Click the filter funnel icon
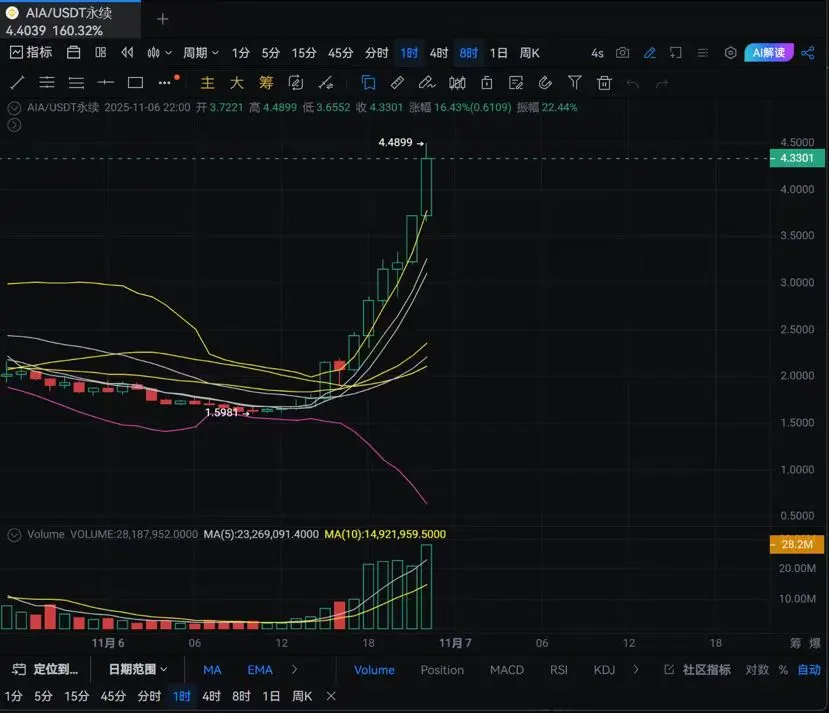The height and width of the screenshot is (713, 829). (575, 82)
